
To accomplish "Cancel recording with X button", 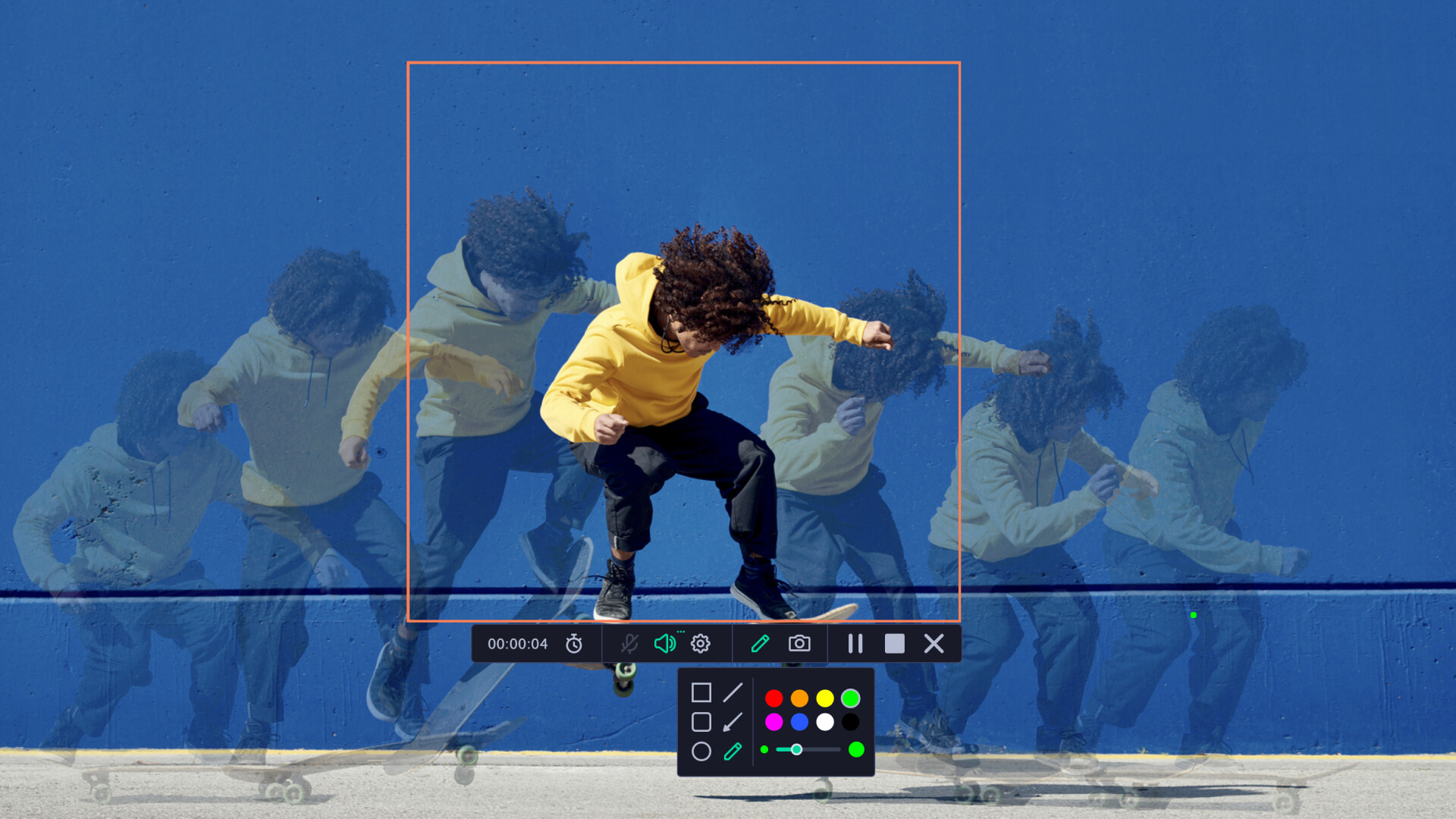I will (934, 644).
